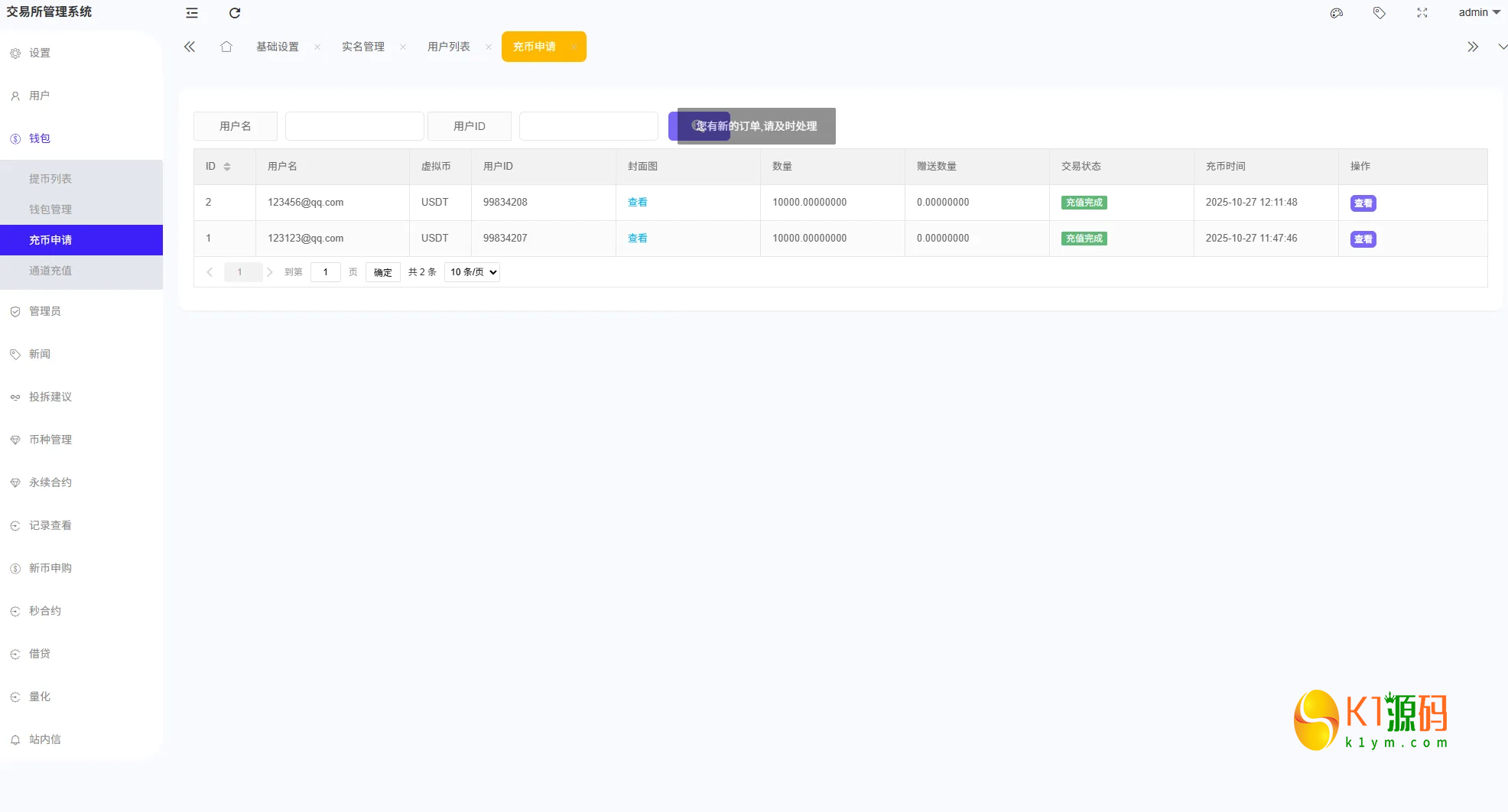
Task: Open 钱包管理 in the sidebar
Action: (81, 209)
